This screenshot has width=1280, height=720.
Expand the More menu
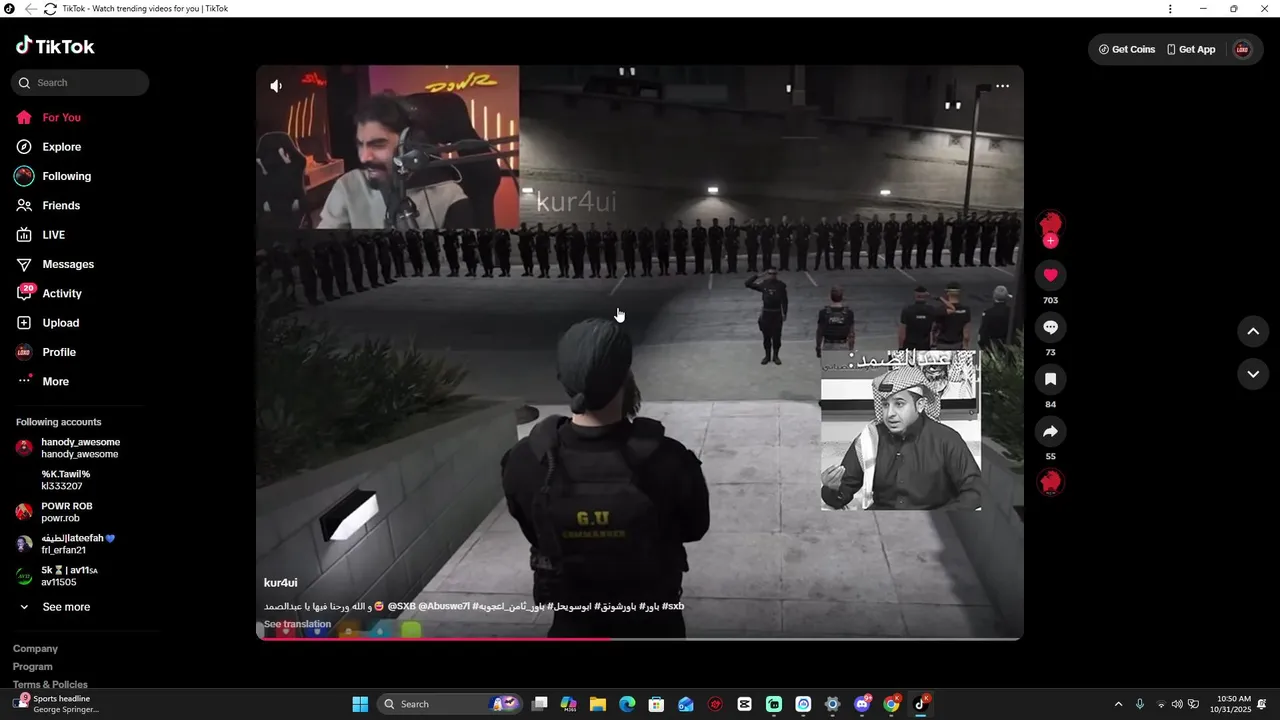click(55, 381)
